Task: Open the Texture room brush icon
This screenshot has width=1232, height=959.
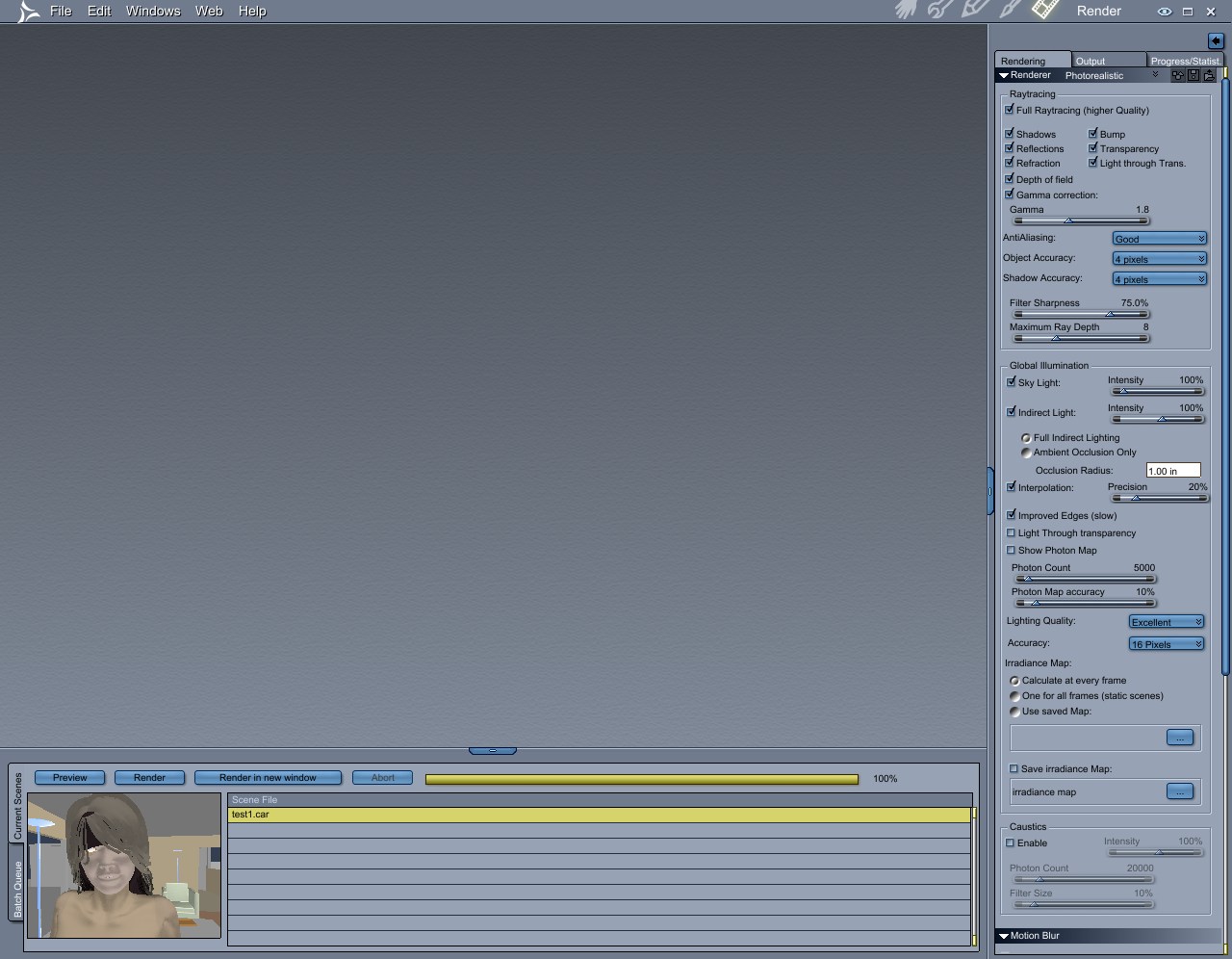Action: (x=1011, y=10)
